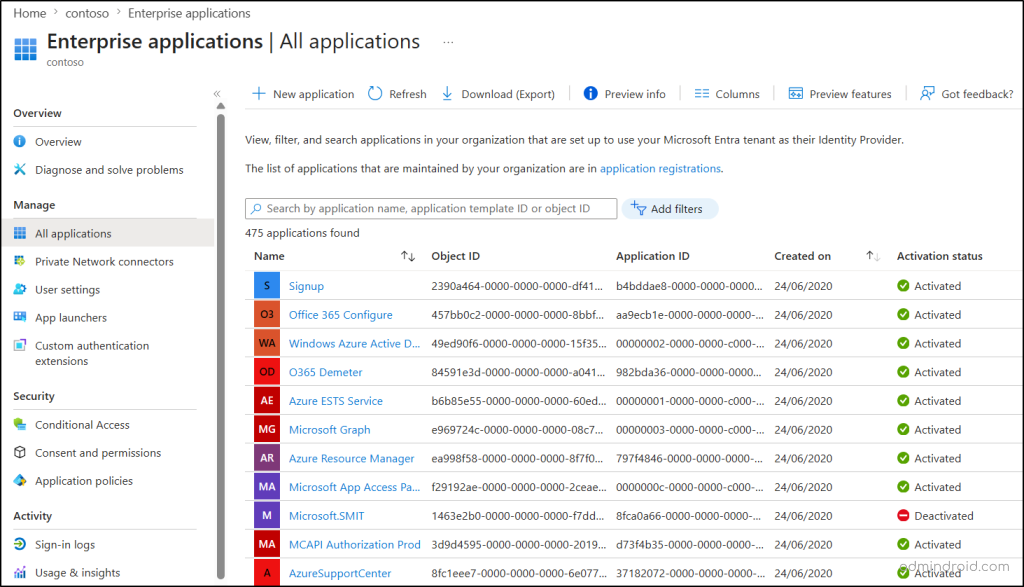Open the ellipsis more options menu
This screenshot has height=587, width=1024.
tap(448, 42)
